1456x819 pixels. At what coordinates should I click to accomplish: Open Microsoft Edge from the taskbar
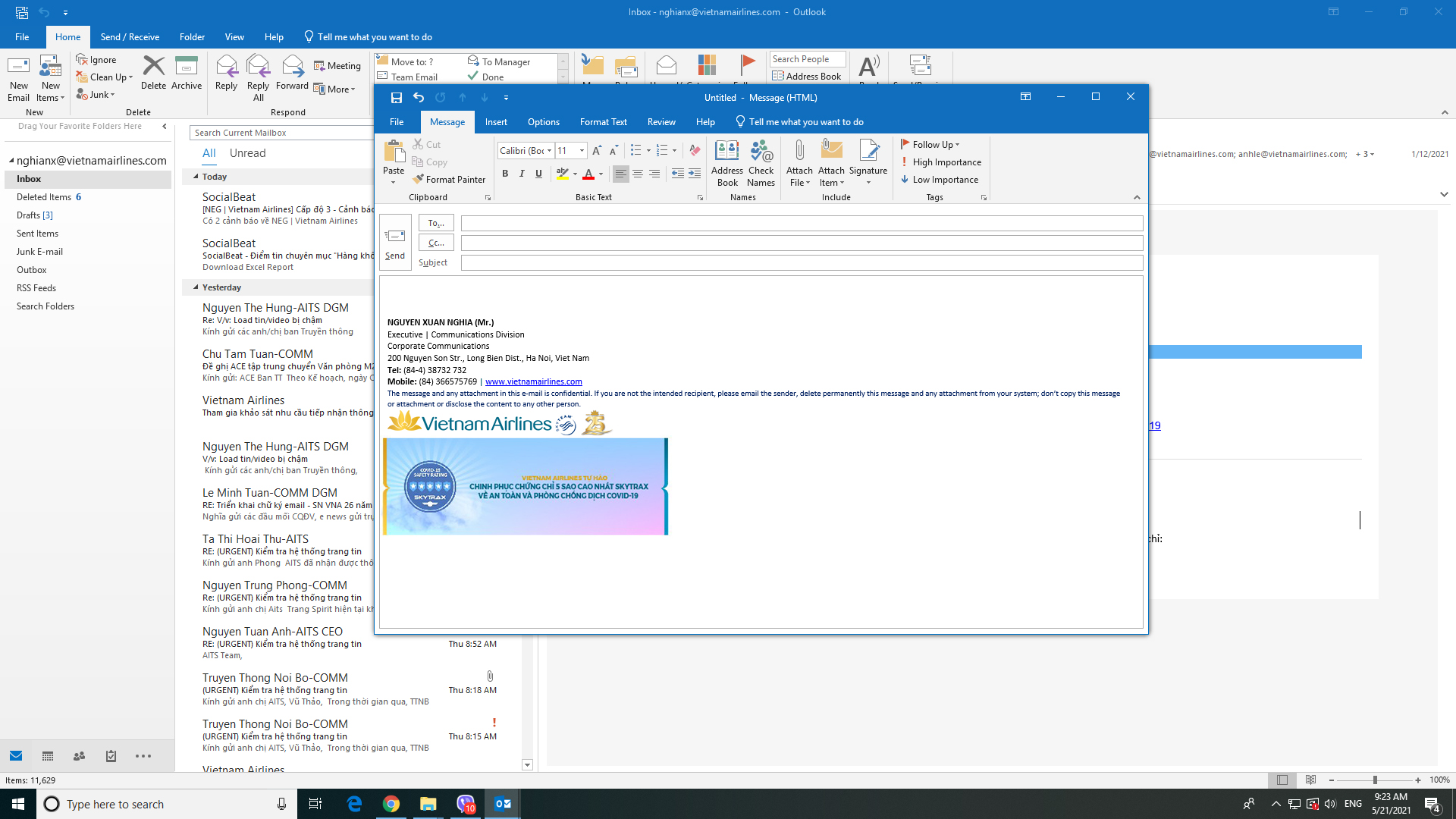coord(354,804)
